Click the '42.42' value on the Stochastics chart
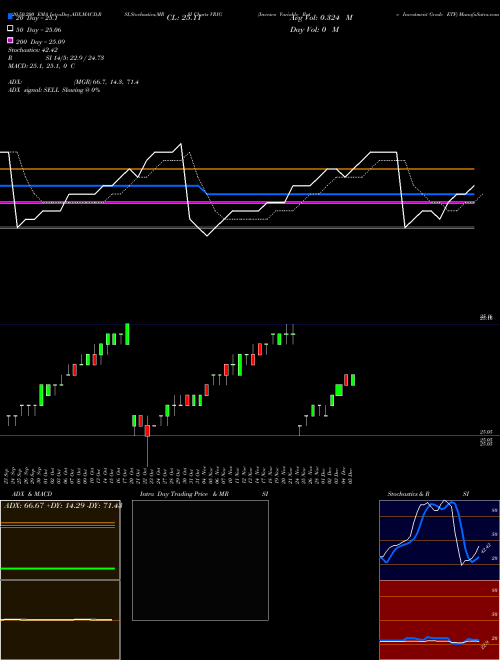Image resolution: width=500 pixels, height=660 pixels. 486,548
